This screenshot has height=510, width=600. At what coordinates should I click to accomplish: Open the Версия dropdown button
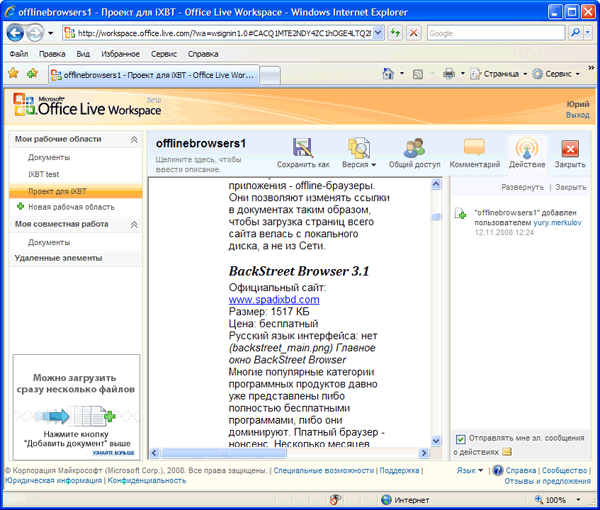[x=359, y=153]
